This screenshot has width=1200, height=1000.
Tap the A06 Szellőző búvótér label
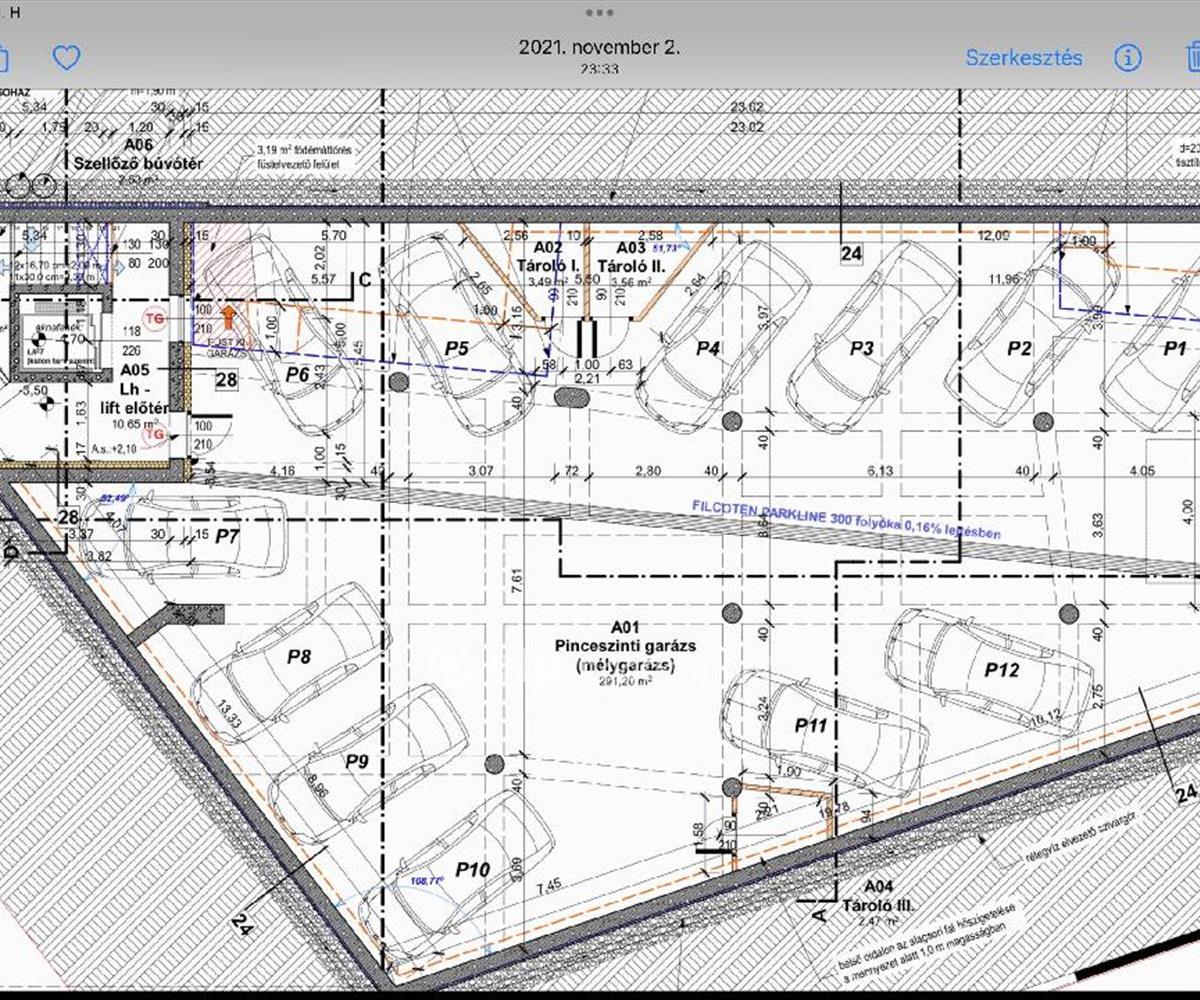137,154
